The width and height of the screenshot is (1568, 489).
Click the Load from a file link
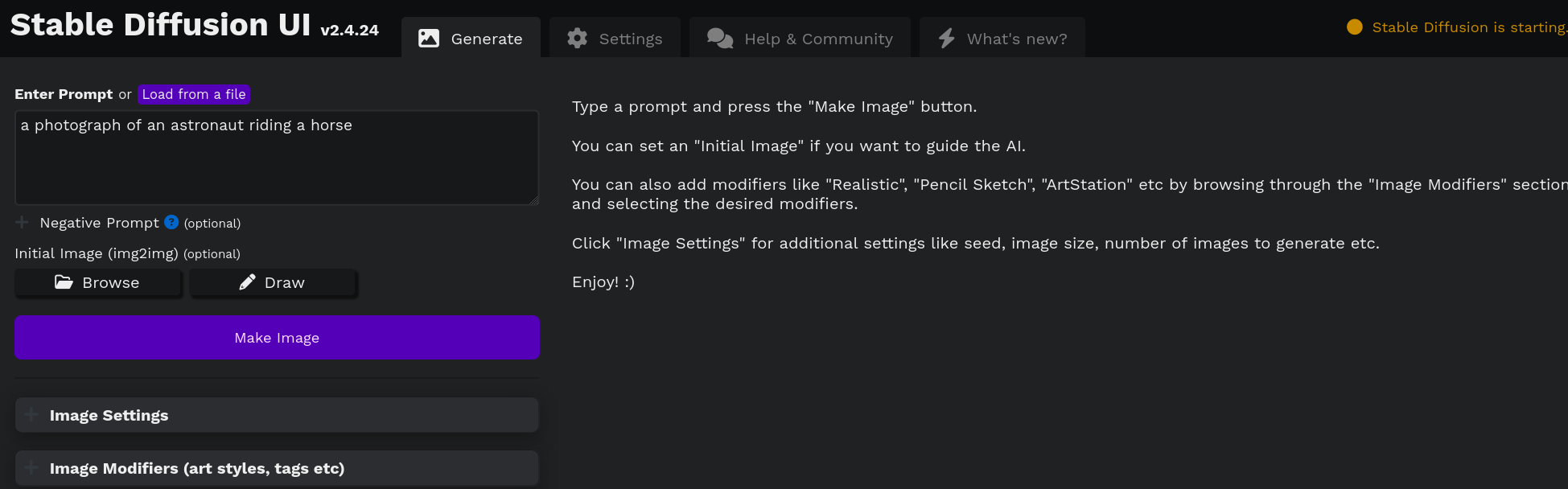(x=193, y=94)
